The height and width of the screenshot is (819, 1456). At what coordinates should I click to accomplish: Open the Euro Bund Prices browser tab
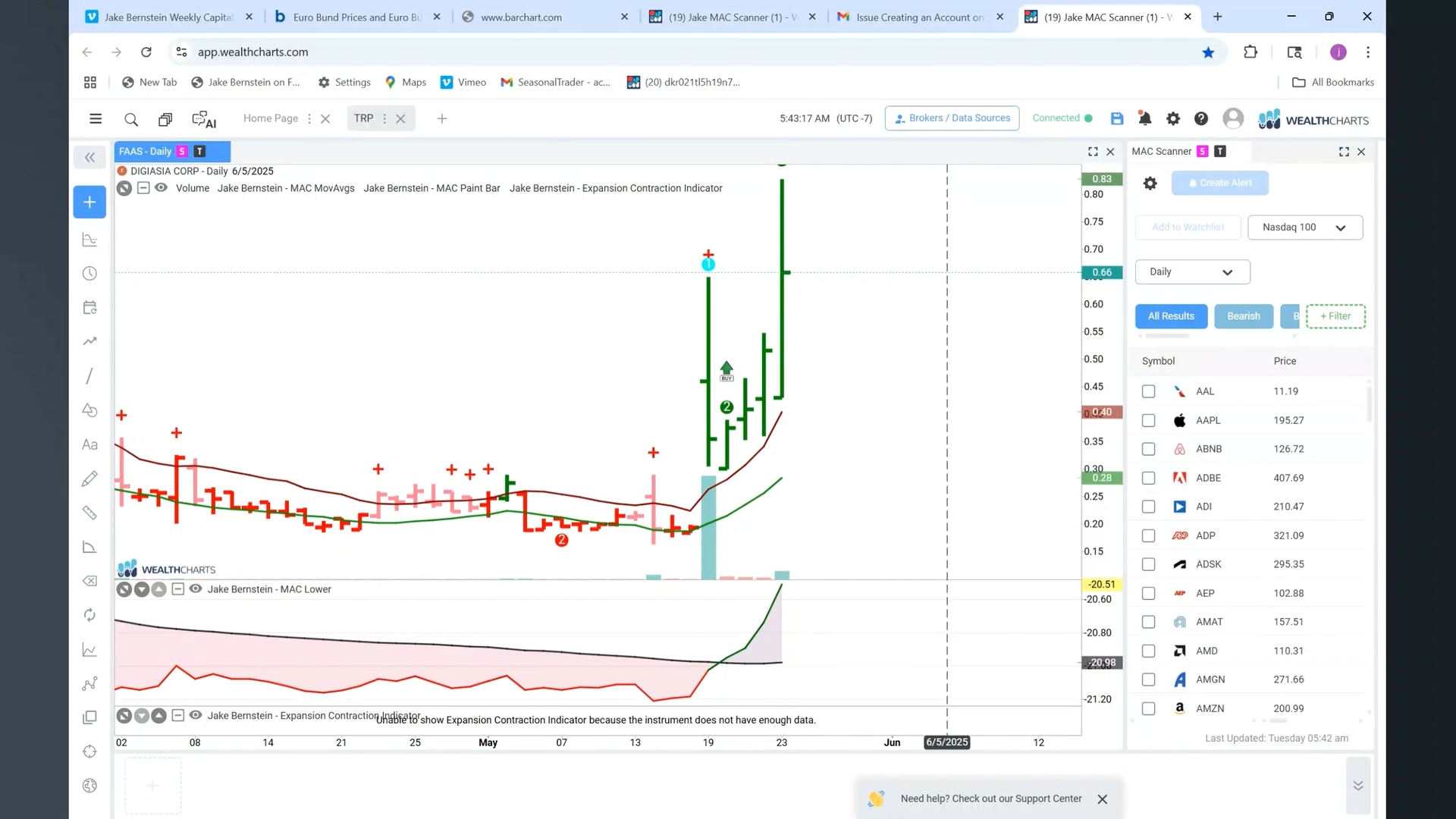[x=357, y=17]
